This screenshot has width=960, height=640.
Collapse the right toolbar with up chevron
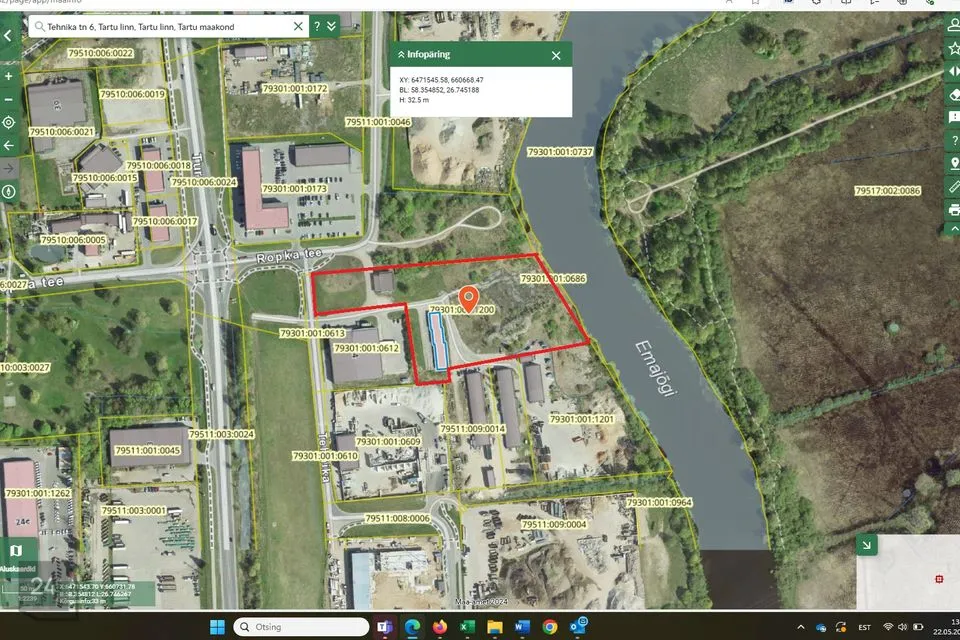(953, 231)
